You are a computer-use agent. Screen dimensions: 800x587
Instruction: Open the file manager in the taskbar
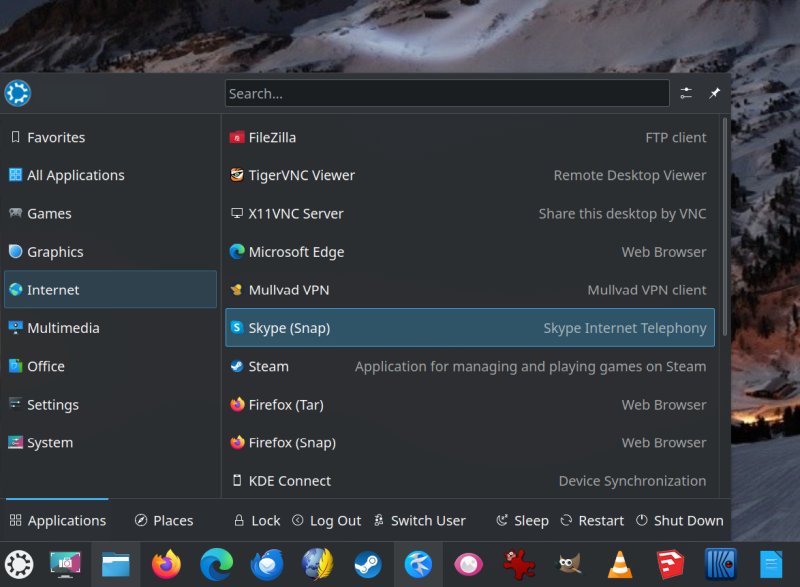[x=116, y=564]
